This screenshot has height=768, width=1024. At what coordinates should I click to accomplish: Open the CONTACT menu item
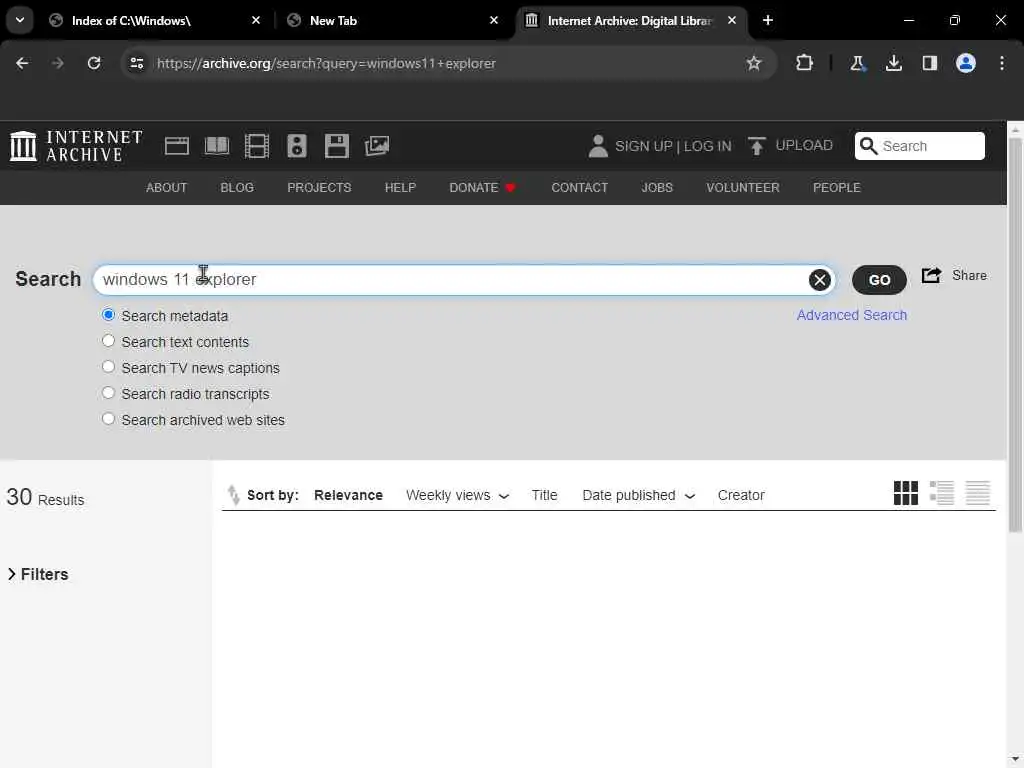(x=579, y=187)
